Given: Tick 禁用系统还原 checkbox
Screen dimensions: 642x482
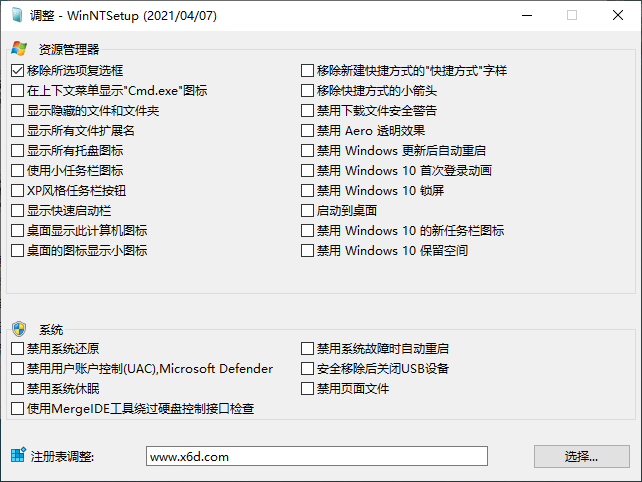Looking at the screenshot, I should point(18,349).
